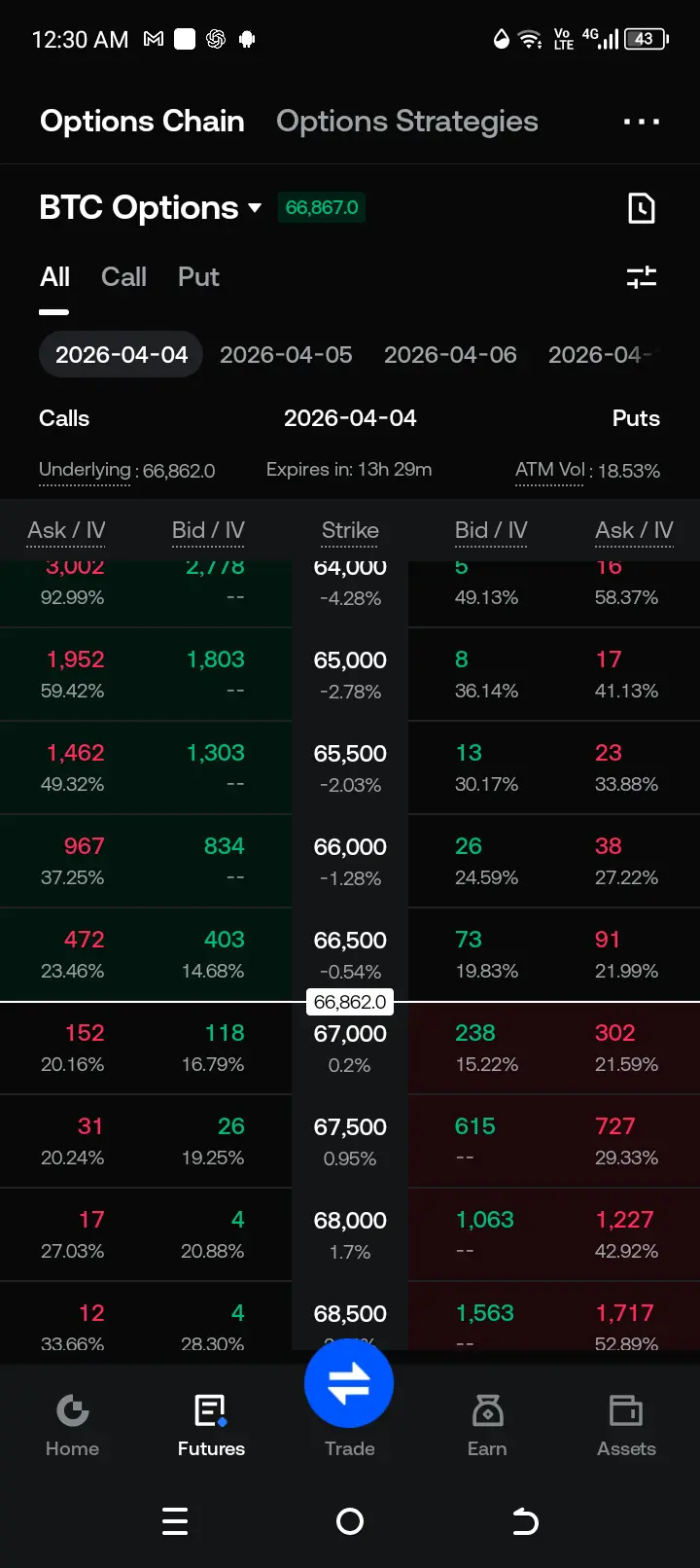Select the Put filter tab

click(x=198, y=277)
